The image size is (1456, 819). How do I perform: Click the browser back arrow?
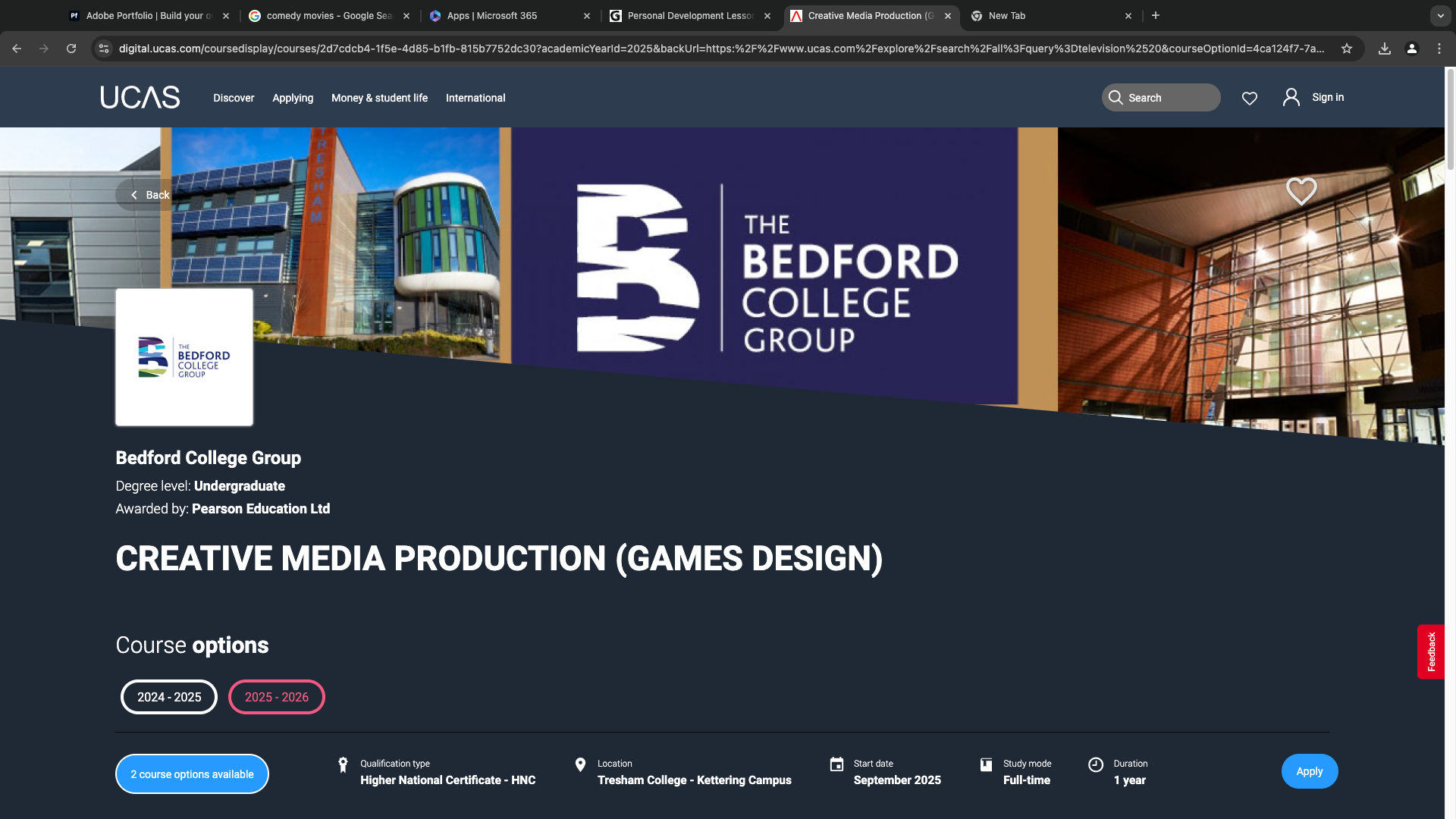(17, 49)
